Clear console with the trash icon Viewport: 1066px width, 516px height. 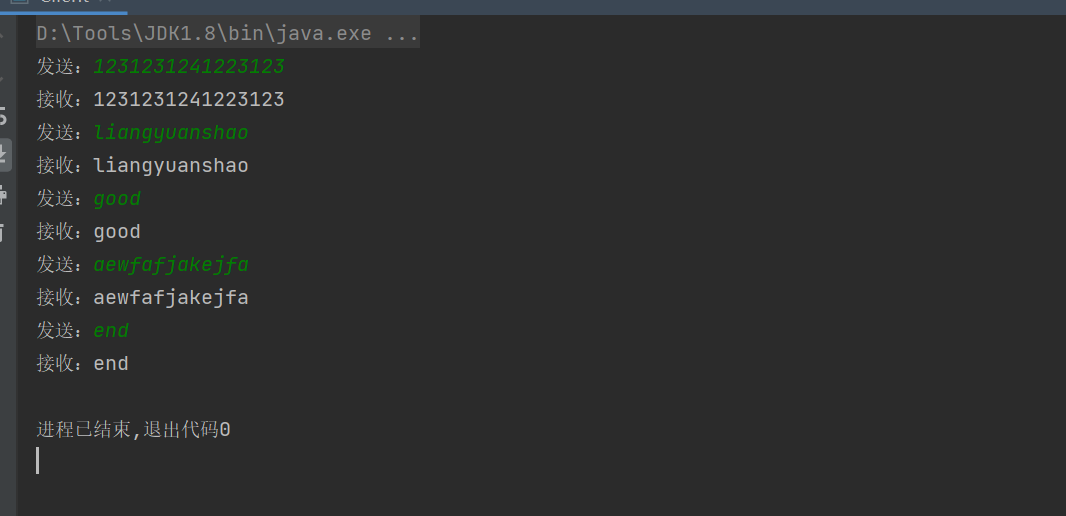[x=3, y=232]
